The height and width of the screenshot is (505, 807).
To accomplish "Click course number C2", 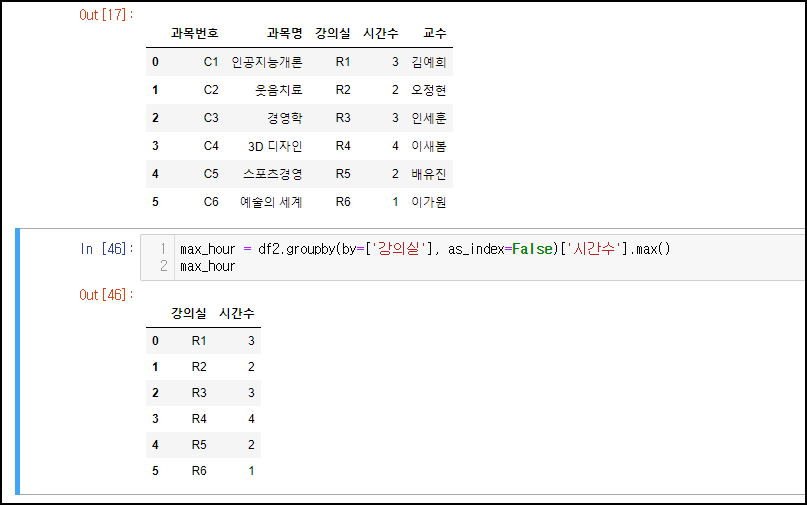I will click(x=211, y=90).
